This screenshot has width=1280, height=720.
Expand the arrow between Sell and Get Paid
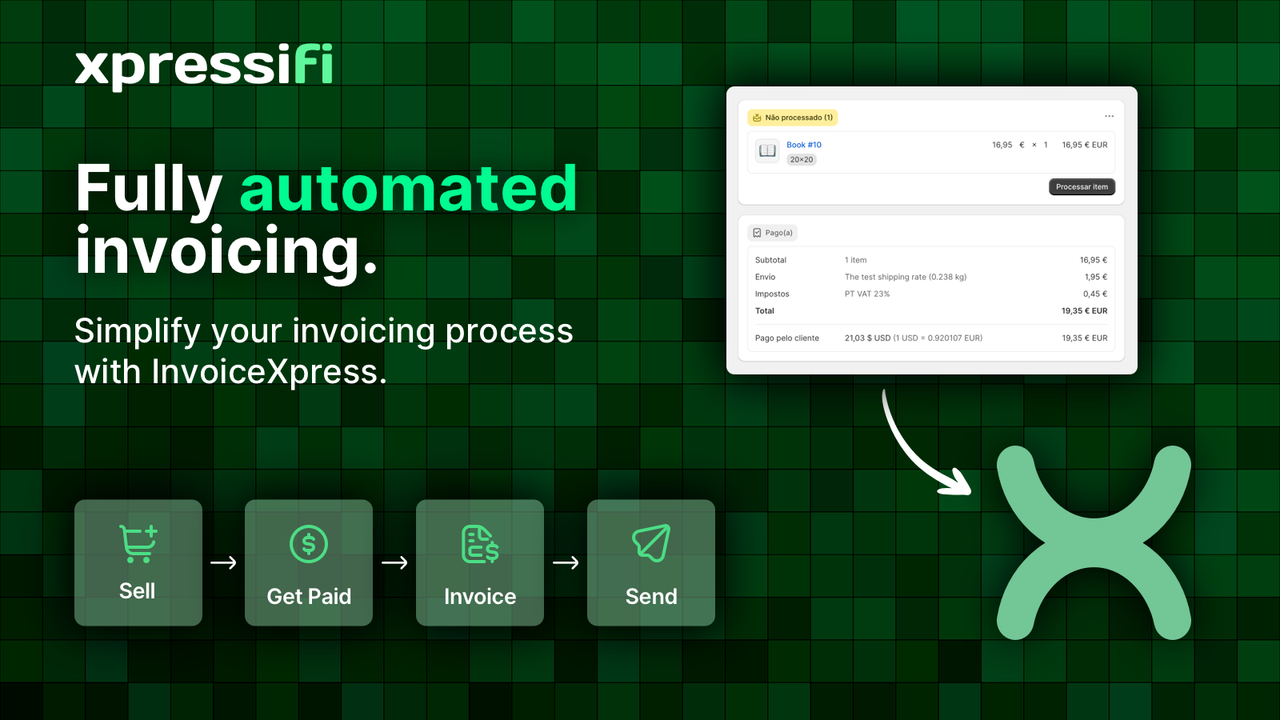(223, 563)
